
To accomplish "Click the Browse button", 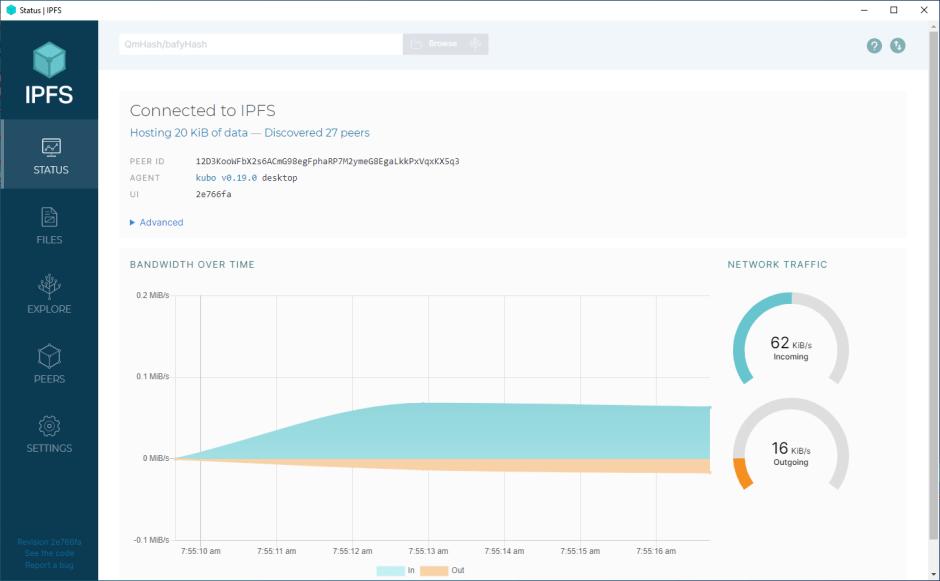I will [445, 44].
